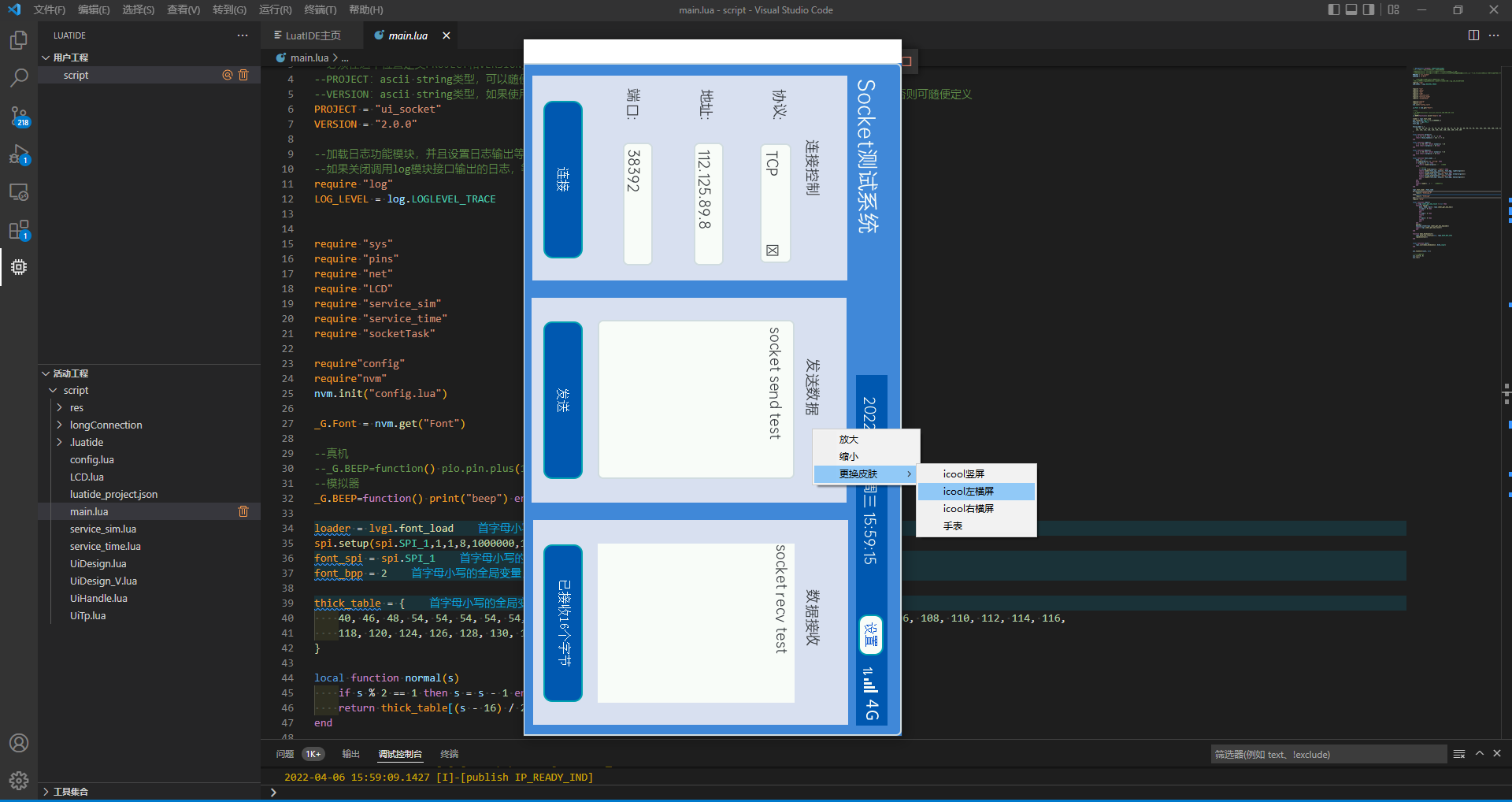Open the Run and Debug view

pyautogui.click(x=19, y=154)
